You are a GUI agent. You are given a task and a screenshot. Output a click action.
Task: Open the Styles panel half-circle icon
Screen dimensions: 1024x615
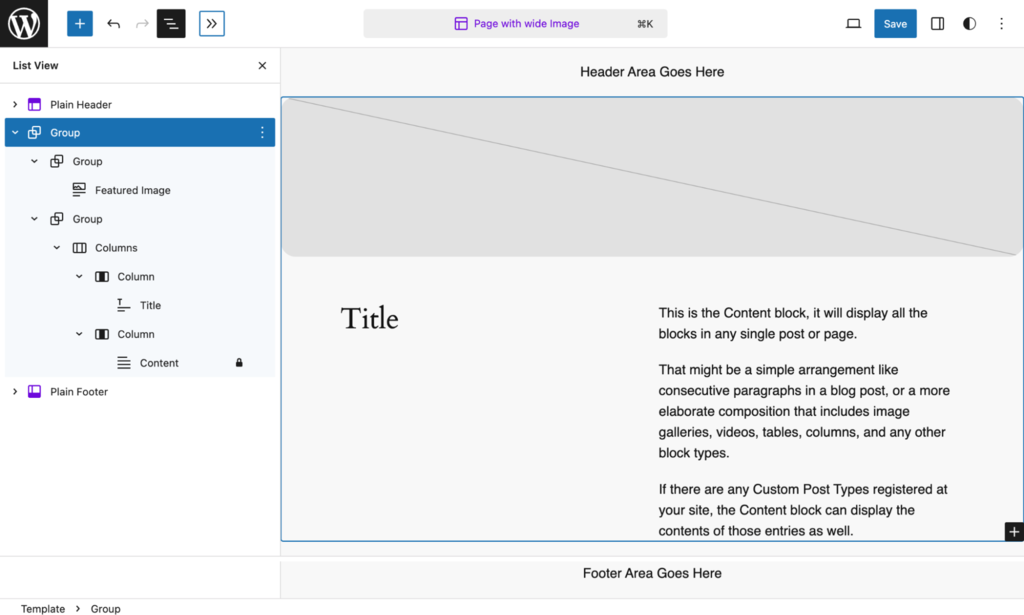pyautogui.click(x=969, y=23)
